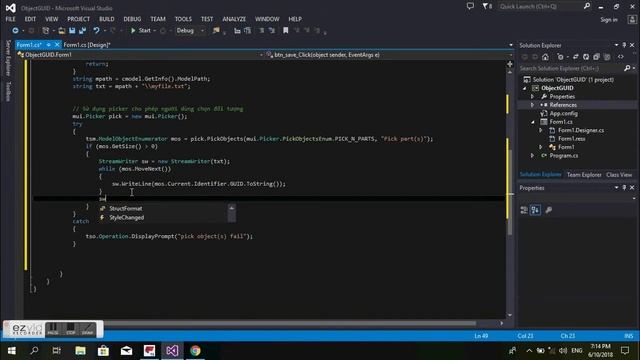Click the Open File folder icon
Image resolution: width=640 pixels, height=360 pixels.
62,31
